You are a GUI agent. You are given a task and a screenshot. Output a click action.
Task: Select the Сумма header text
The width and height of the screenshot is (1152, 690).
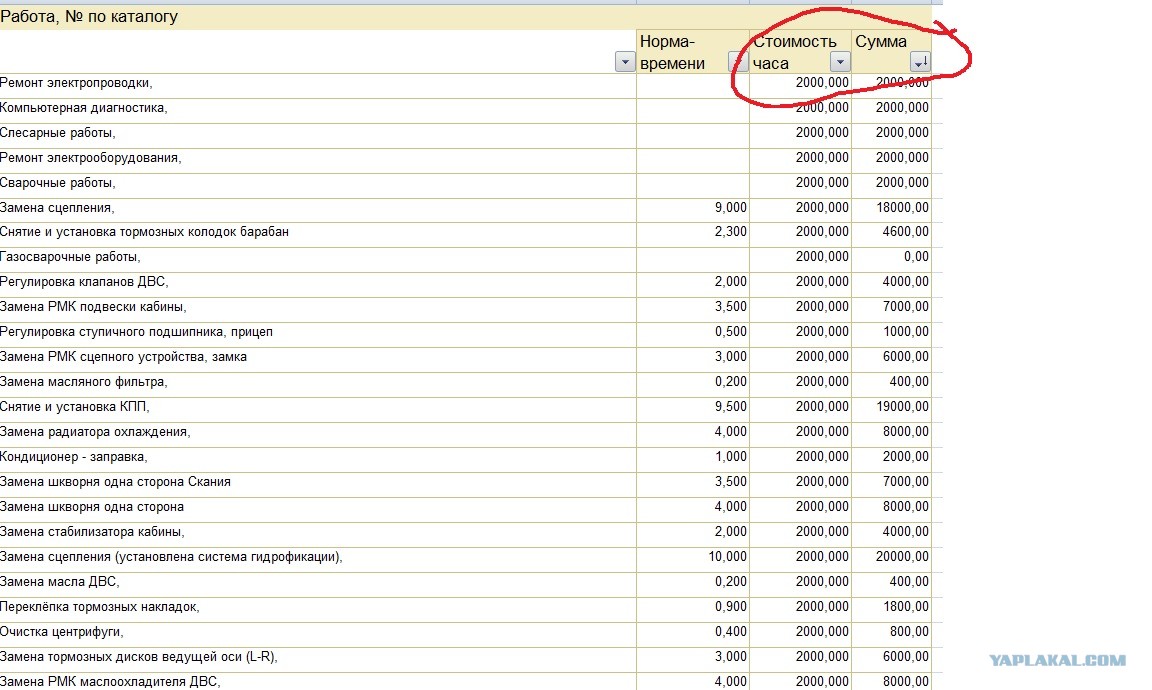pos(881,42)
